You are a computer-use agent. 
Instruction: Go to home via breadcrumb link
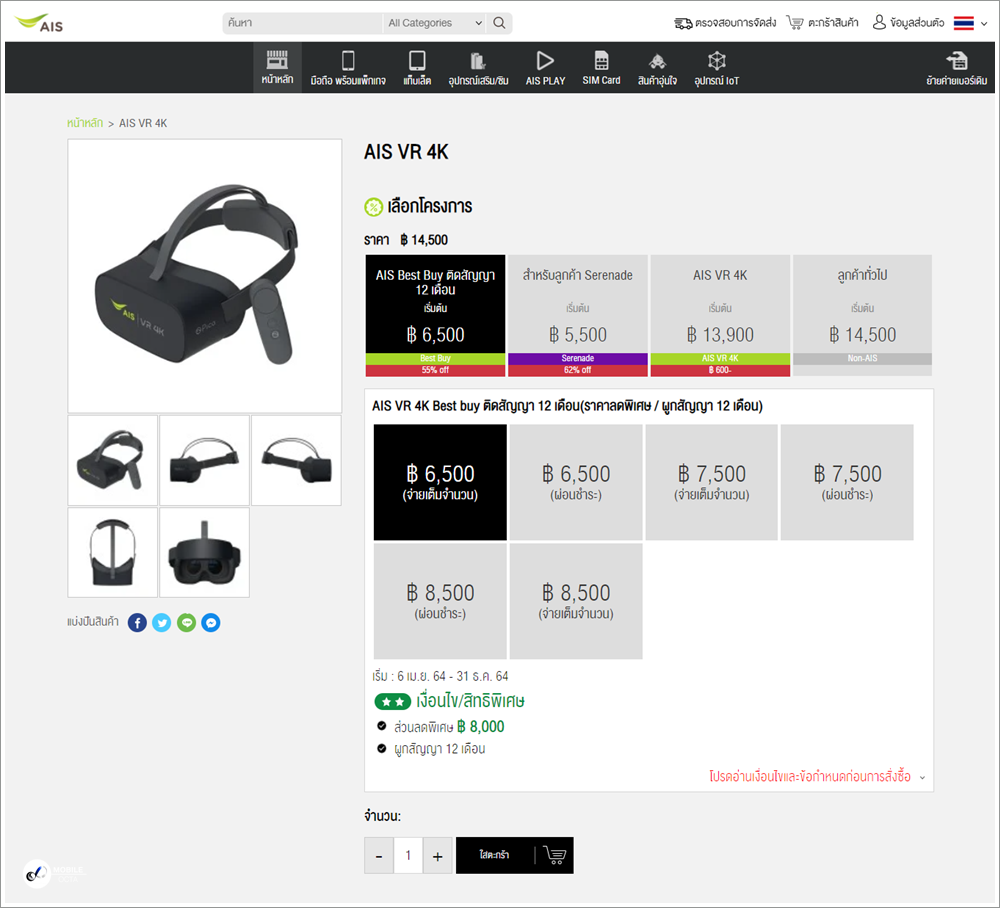pos(85,123)
